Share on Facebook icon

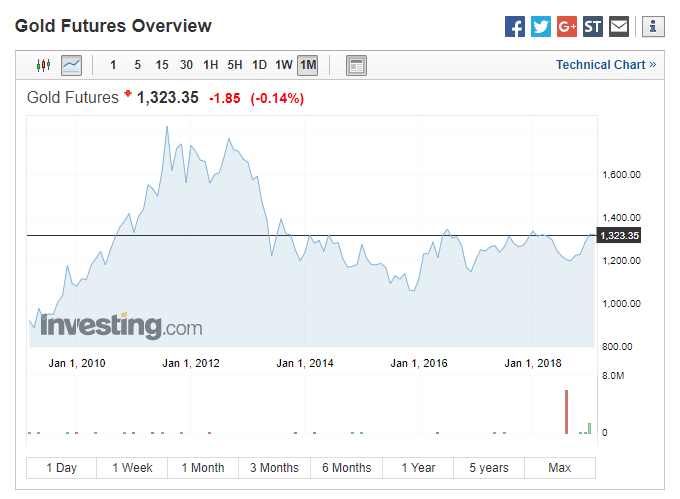(x=515, y=27)
